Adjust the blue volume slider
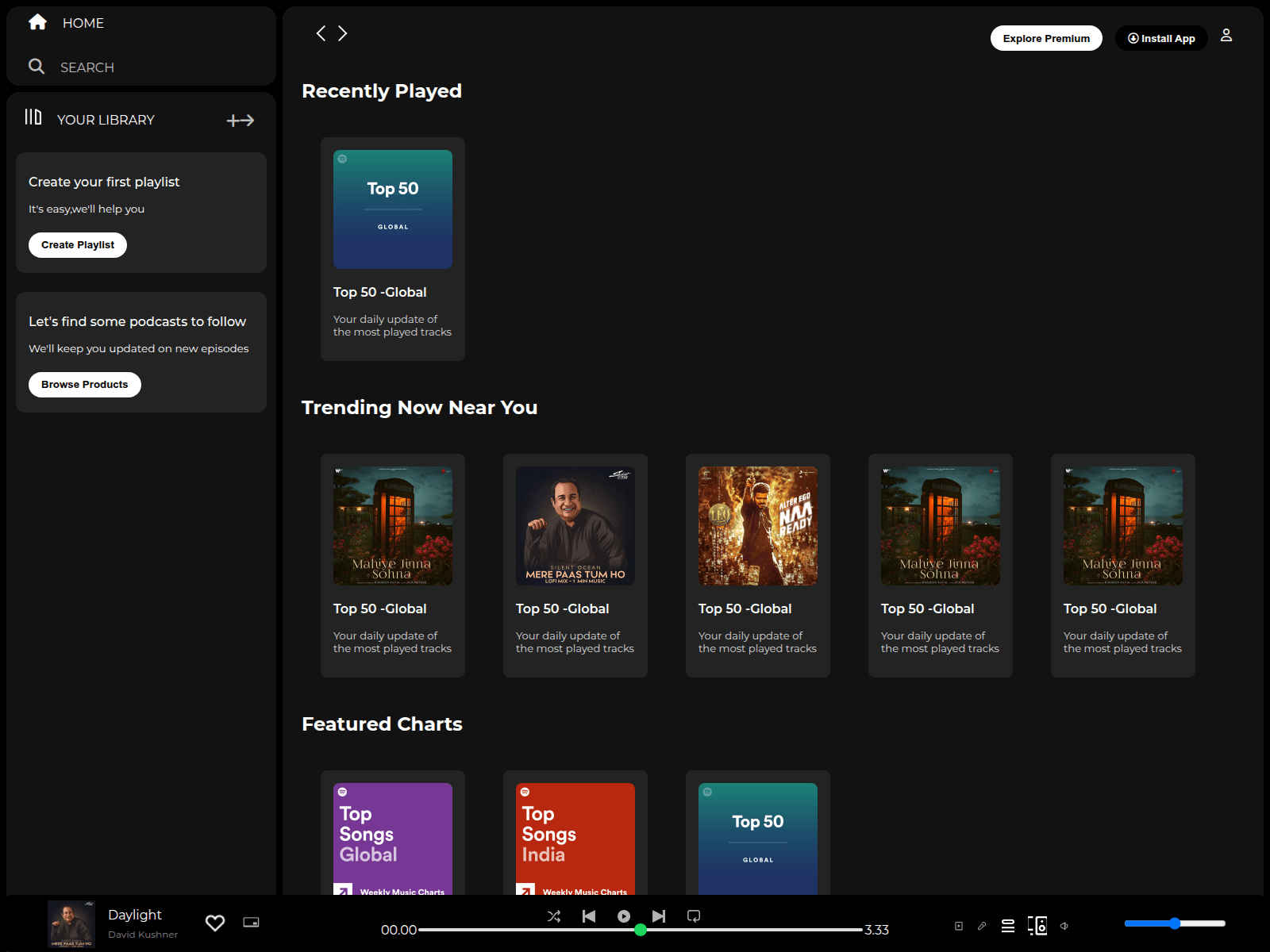 point(1175,923)
